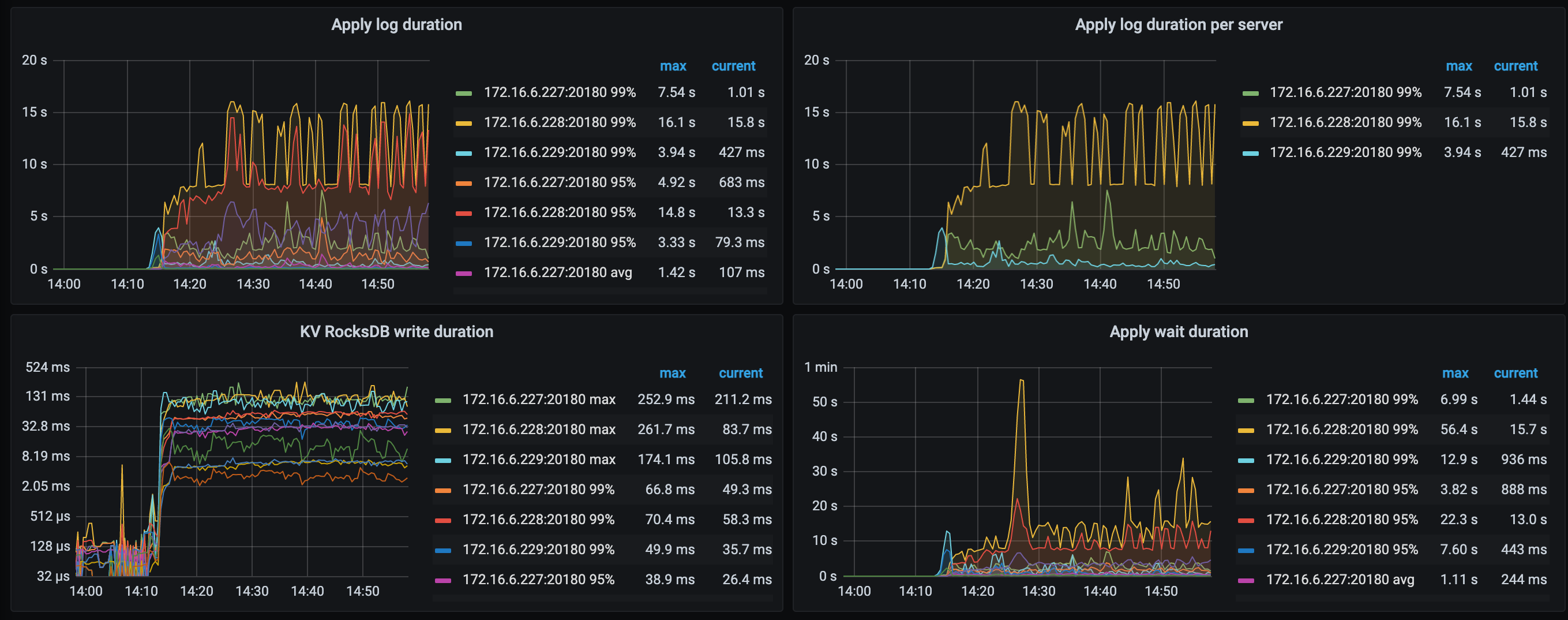Open the Apply log duration panel title

396,24
